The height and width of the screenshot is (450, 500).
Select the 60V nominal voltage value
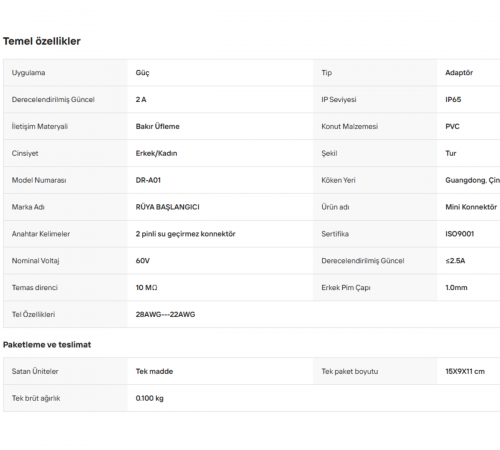[x=143, y=261]
